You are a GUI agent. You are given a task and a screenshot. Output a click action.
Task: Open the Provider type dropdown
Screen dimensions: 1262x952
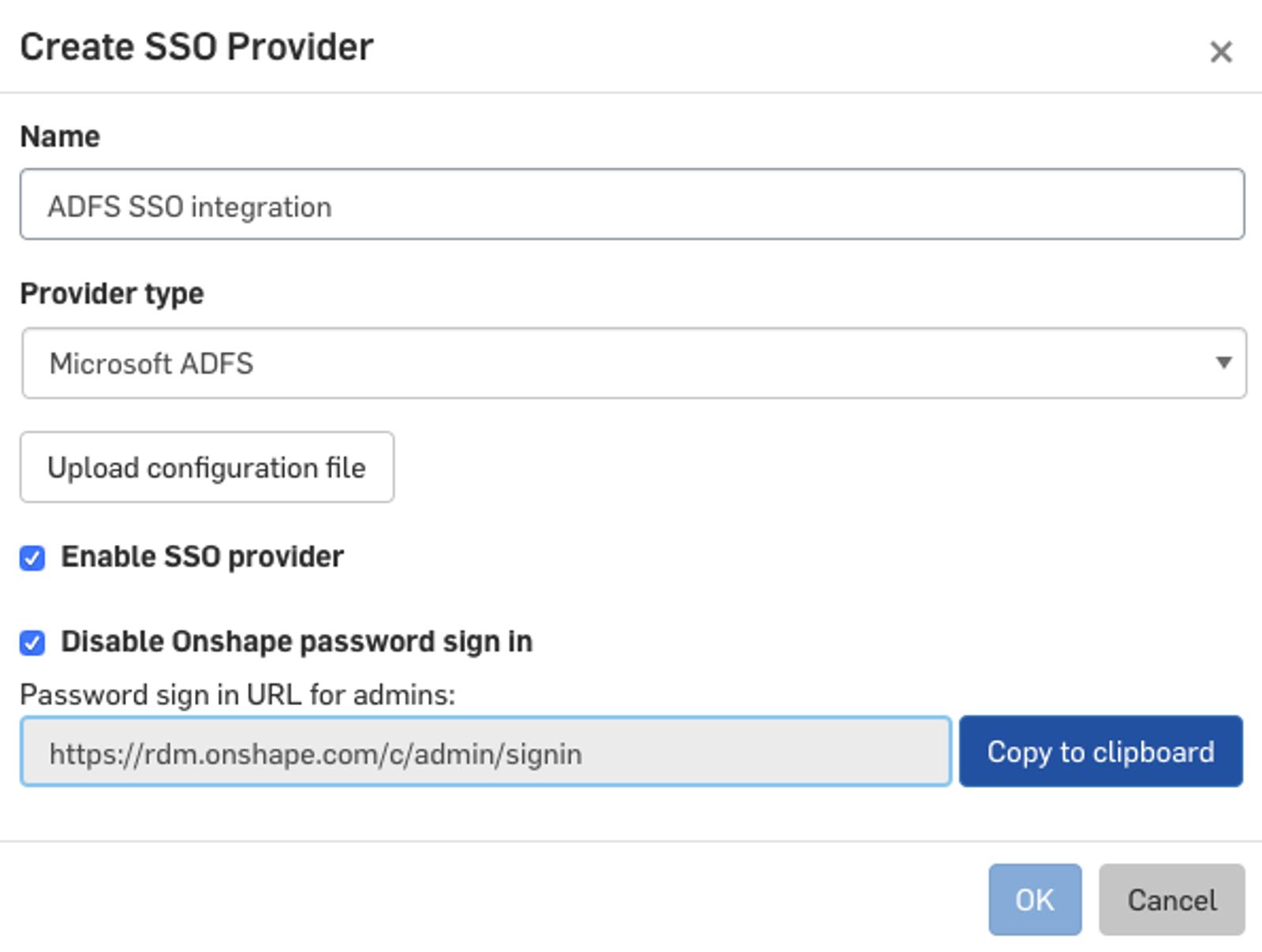tap(633, 364)
